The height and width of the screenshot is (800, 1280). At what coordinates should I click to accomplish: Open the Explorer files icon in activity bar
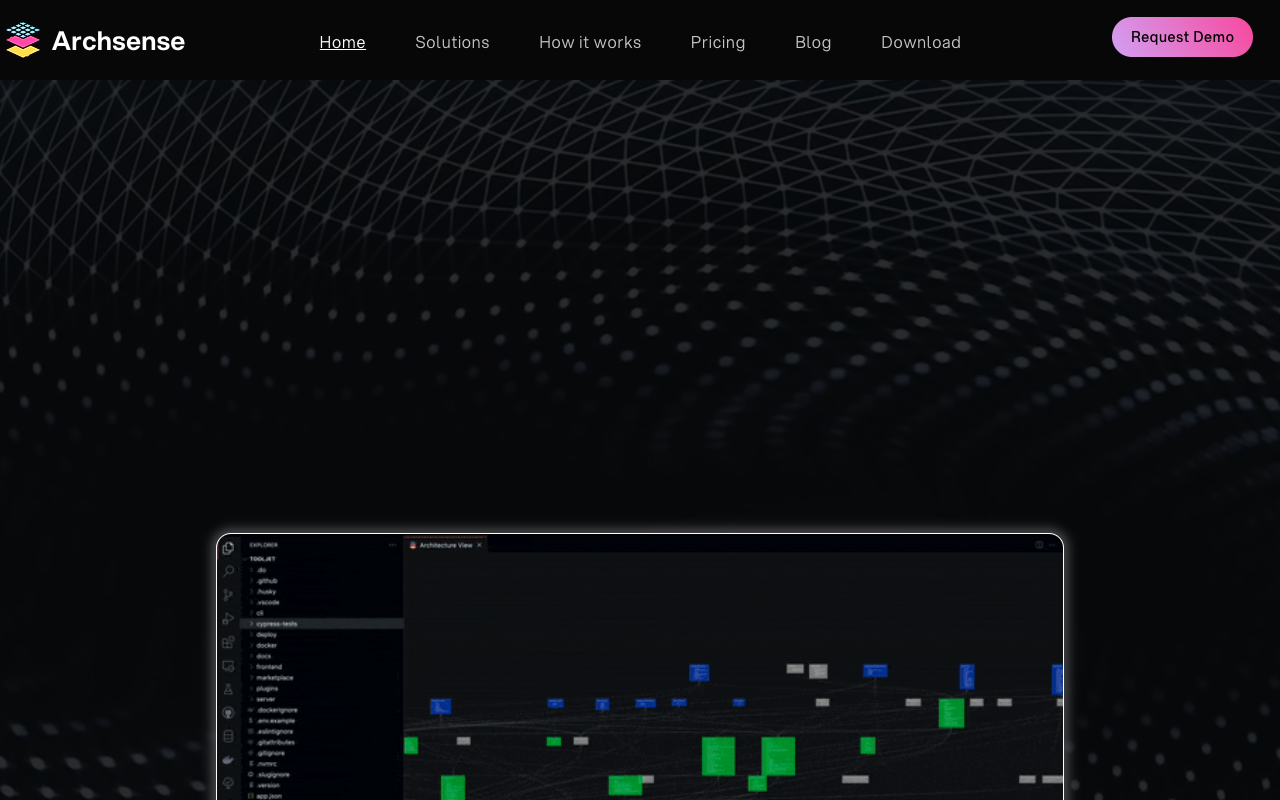tap(228, 548)
